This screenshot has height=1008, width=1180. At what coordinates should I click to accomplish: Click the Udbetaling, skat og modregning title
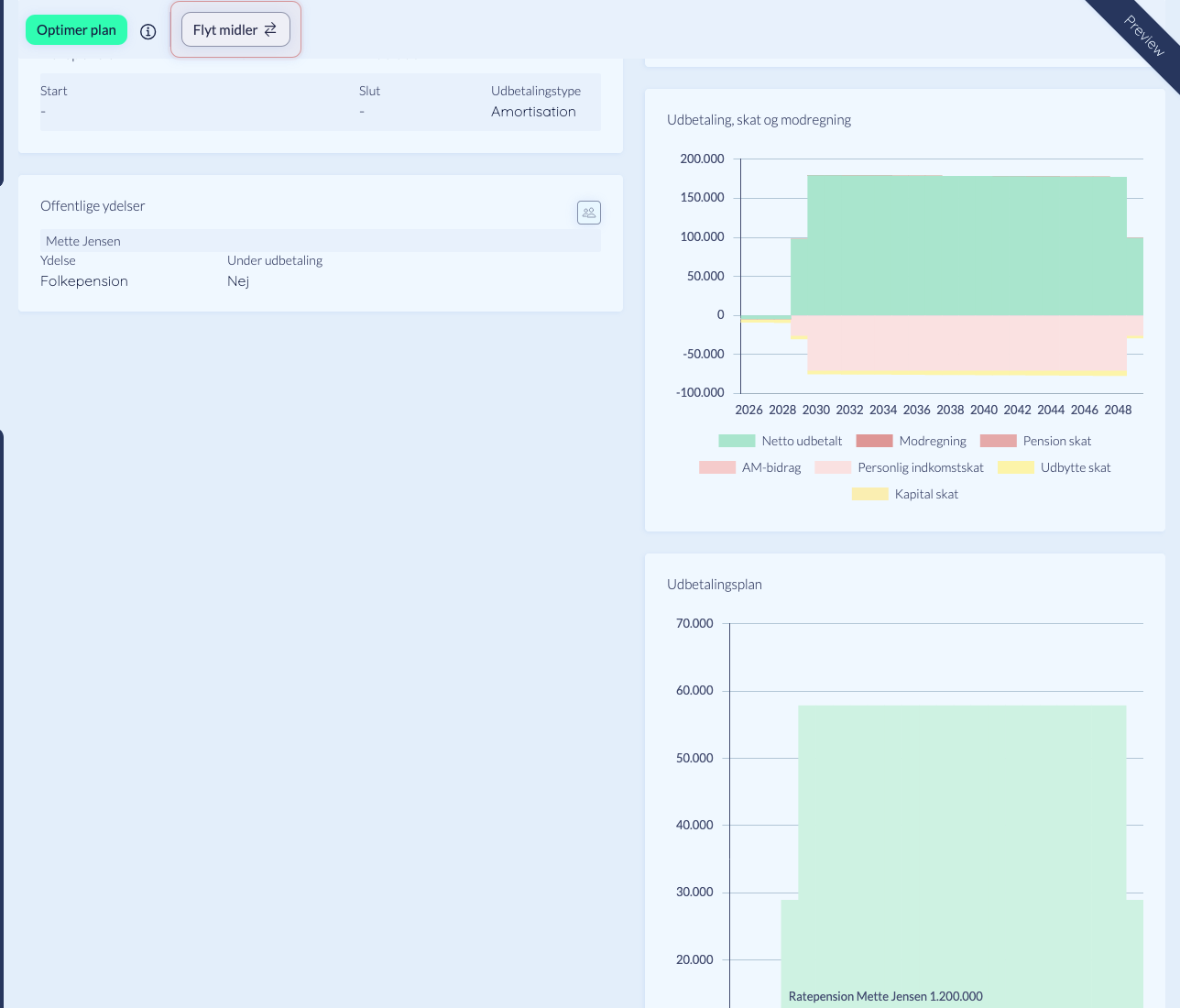pyautogui.click(x=759, y=120)
